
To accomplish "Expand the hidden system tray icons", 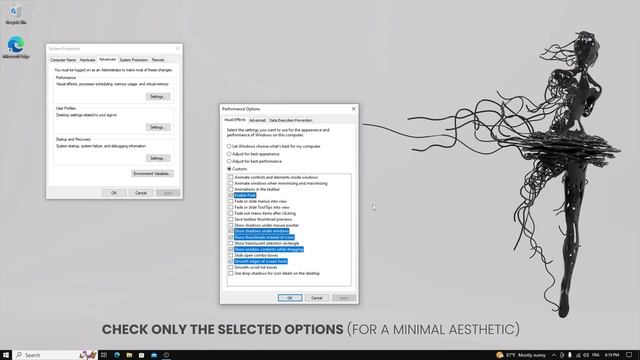I will coord(554,355).
